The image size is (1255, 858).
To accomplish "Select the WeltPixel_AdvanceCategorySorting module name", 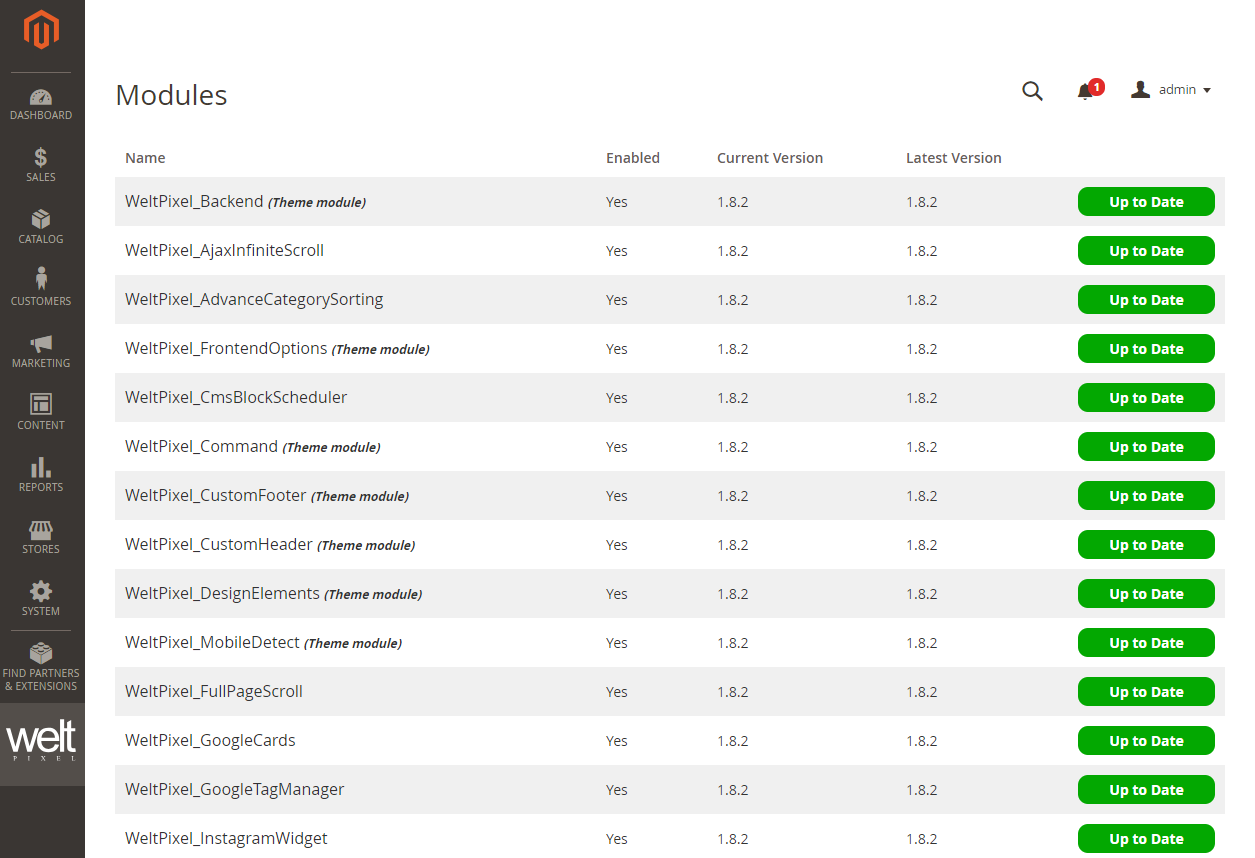I will click(254, 299).
